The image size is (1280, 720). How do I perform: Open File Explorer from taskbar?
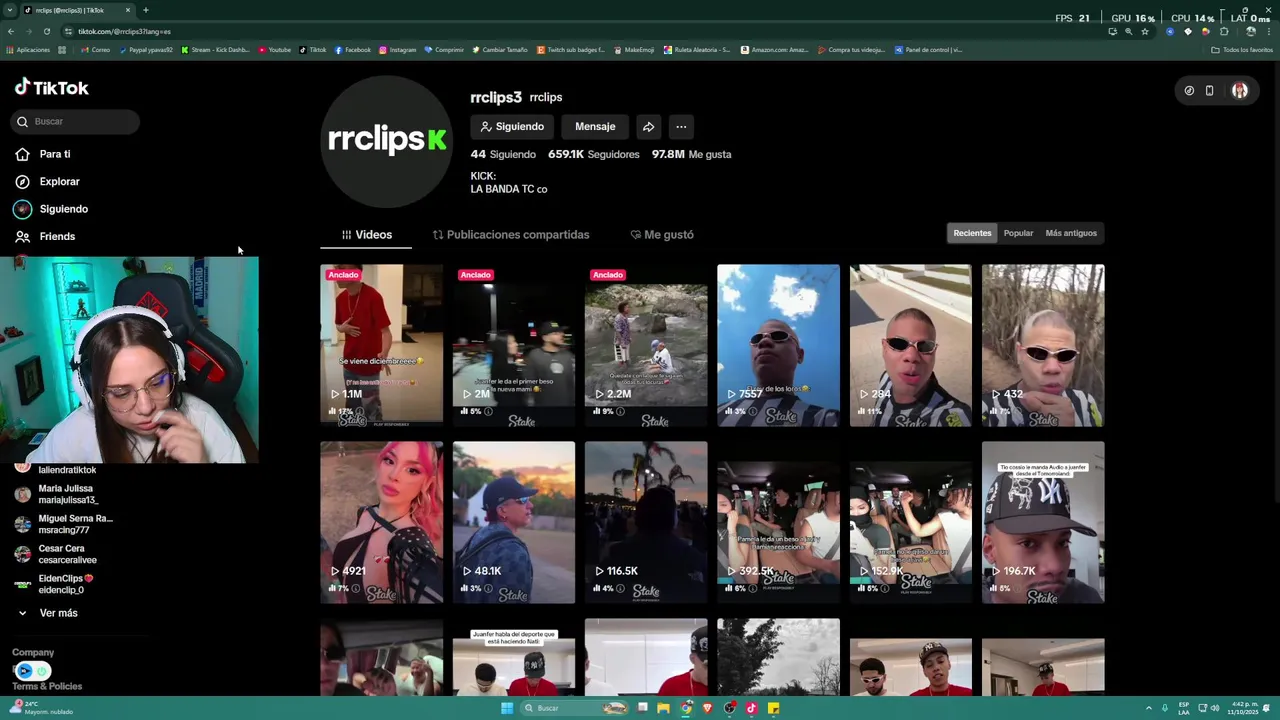coord(663,708)
